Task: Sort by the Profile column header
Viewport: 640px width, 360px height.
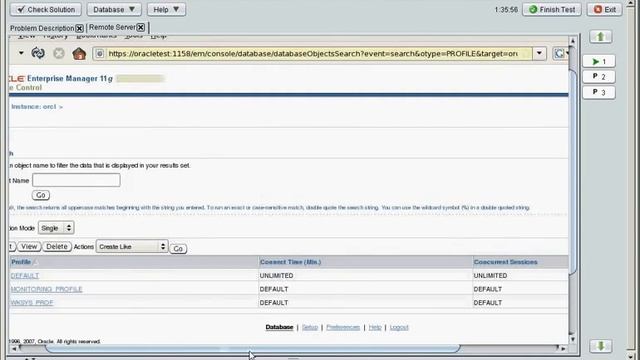Action: coord(21,262)
